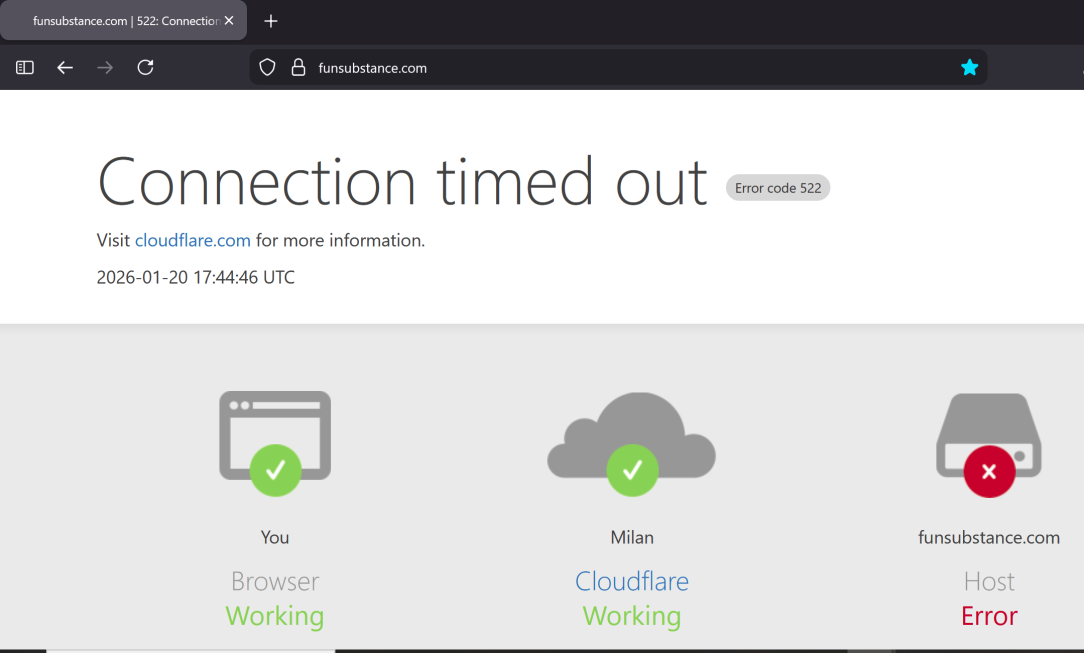This screenshot has height=653, width=1084.
Task: Close the funsubstance.com 522 tab
Action: [229, 21]
